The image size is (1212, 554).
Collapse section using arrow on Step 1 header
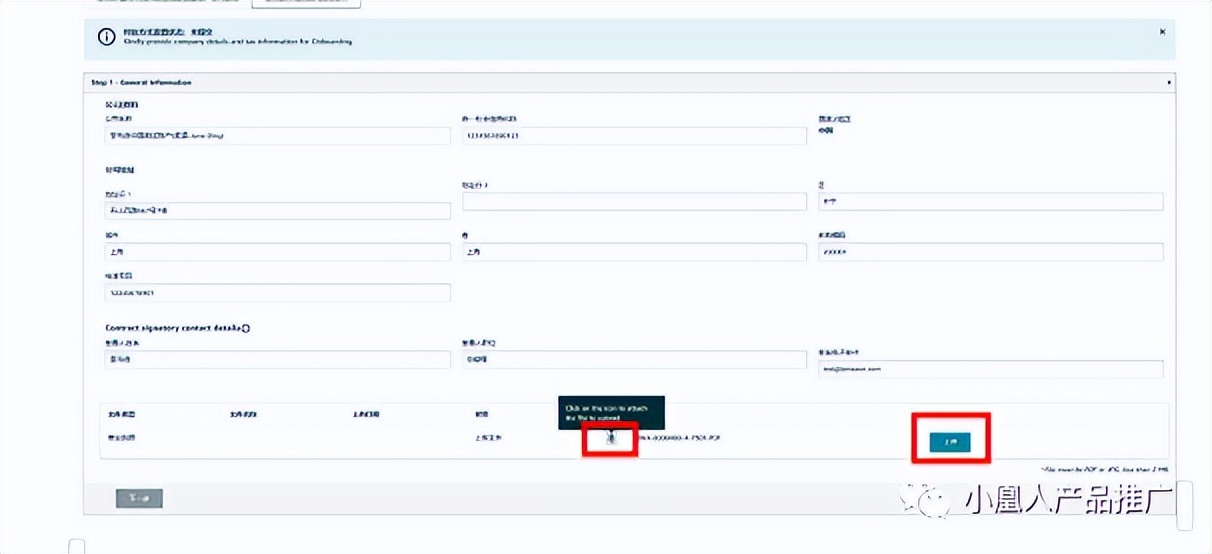(x=1169, y=82)
